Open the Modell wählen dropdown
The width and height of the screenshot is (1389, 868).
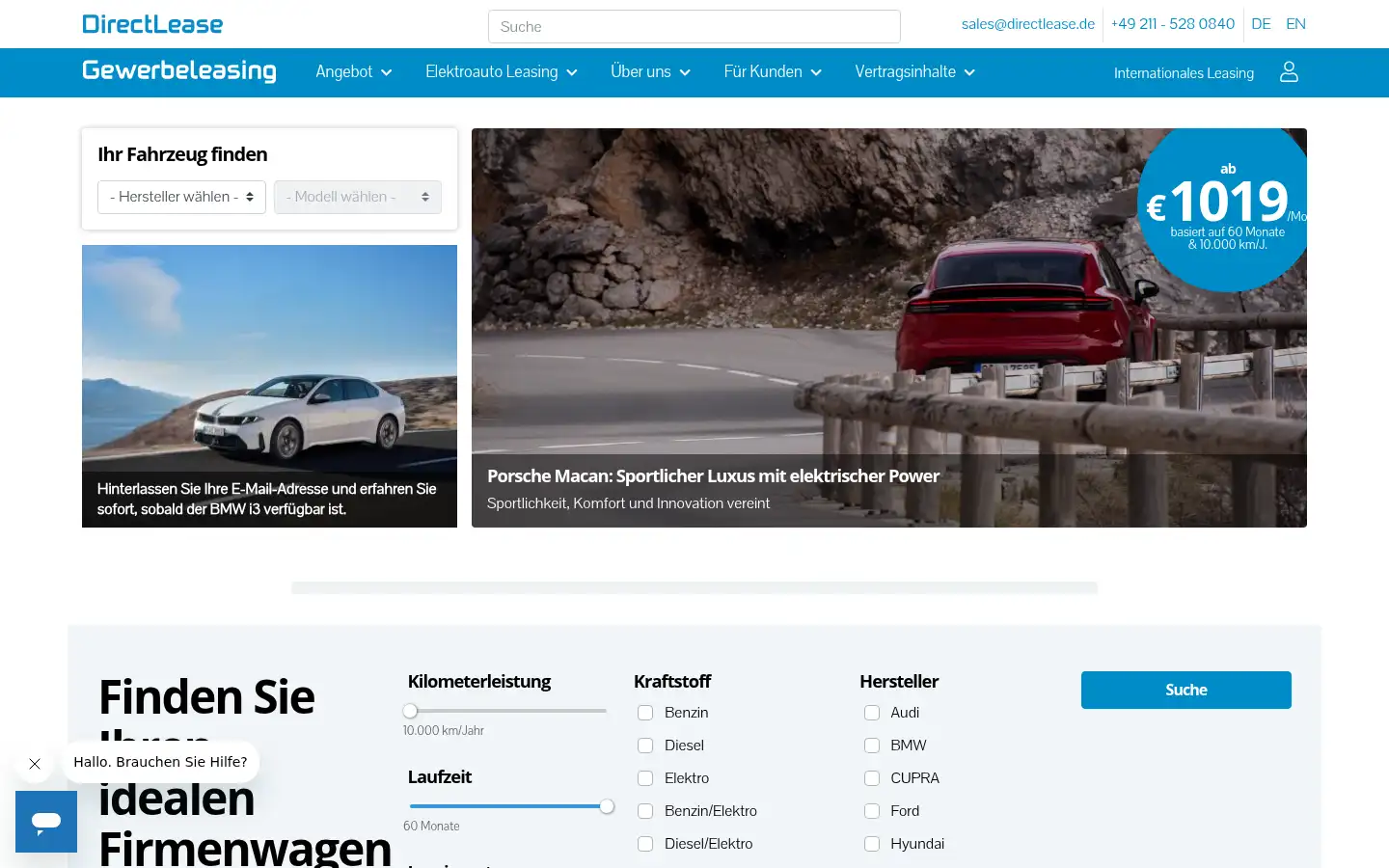(x=358, y=197)
